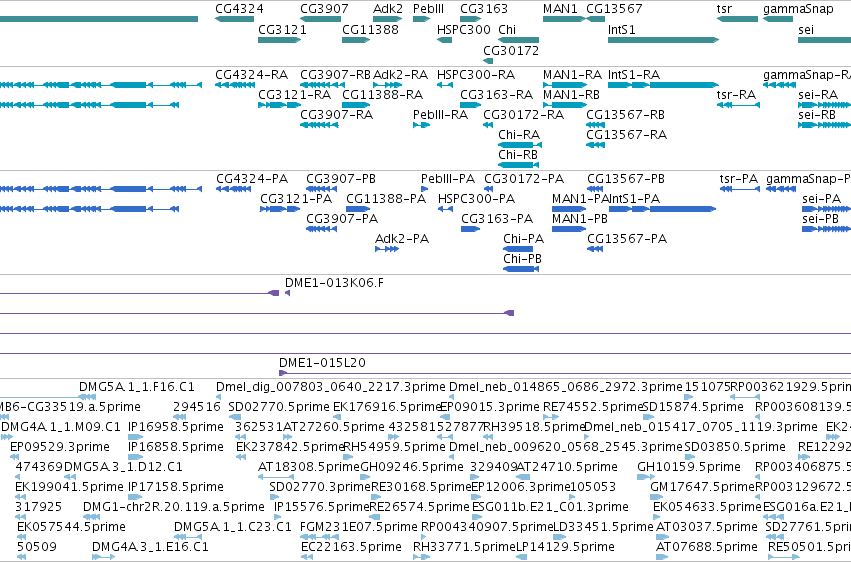Click the PebIII gene label
The width and height of the screenshot is (851, 562).
tap(428, 9)
